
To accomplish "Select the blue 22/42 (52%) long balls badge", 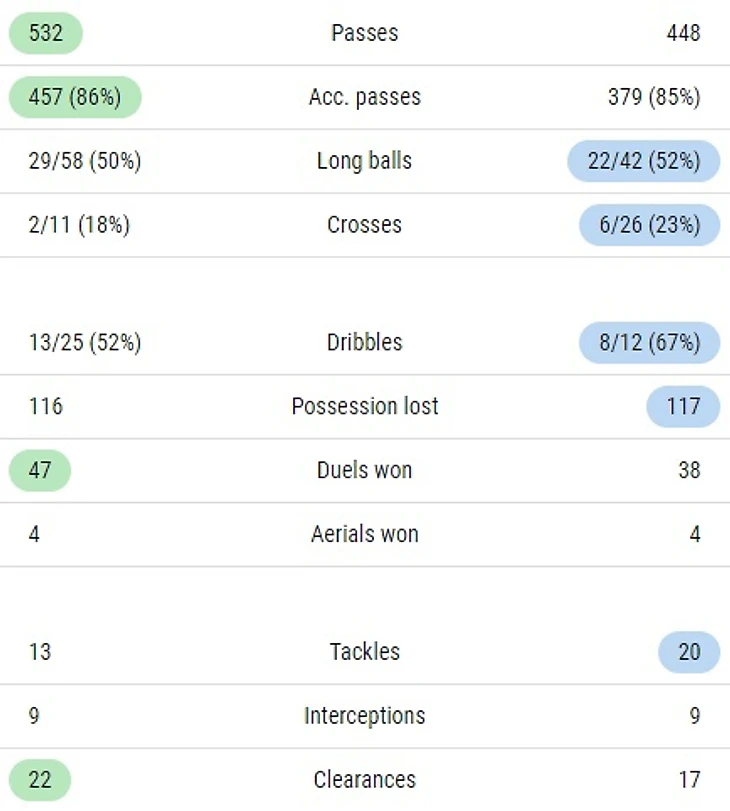I will pyautogui.click(x=643, y=161).
